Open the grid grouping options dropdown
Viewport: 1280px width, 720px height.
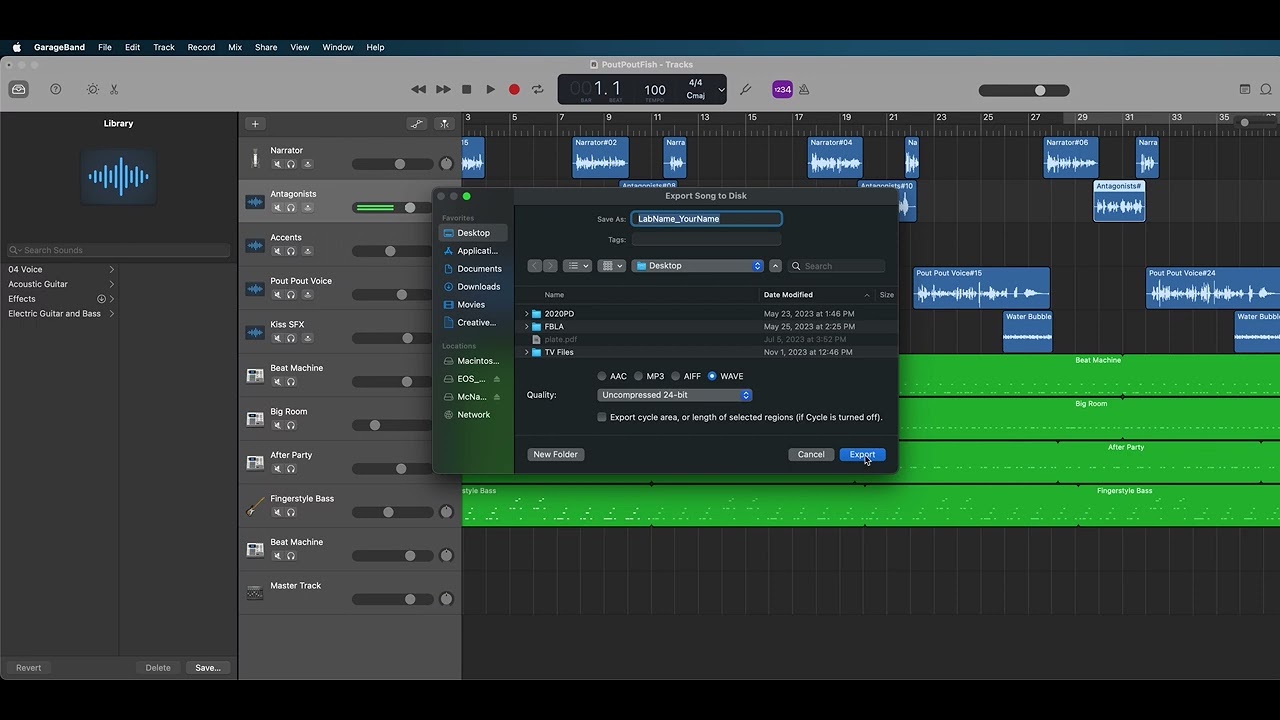(613, 266)
